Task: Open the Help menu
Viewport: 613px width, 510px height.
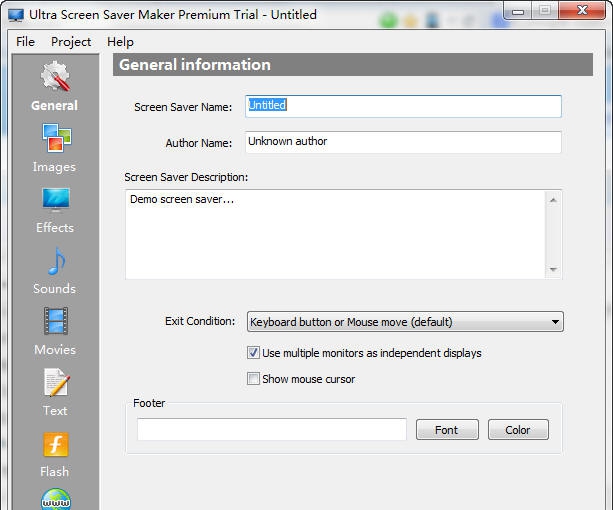Action: point(120,41)
